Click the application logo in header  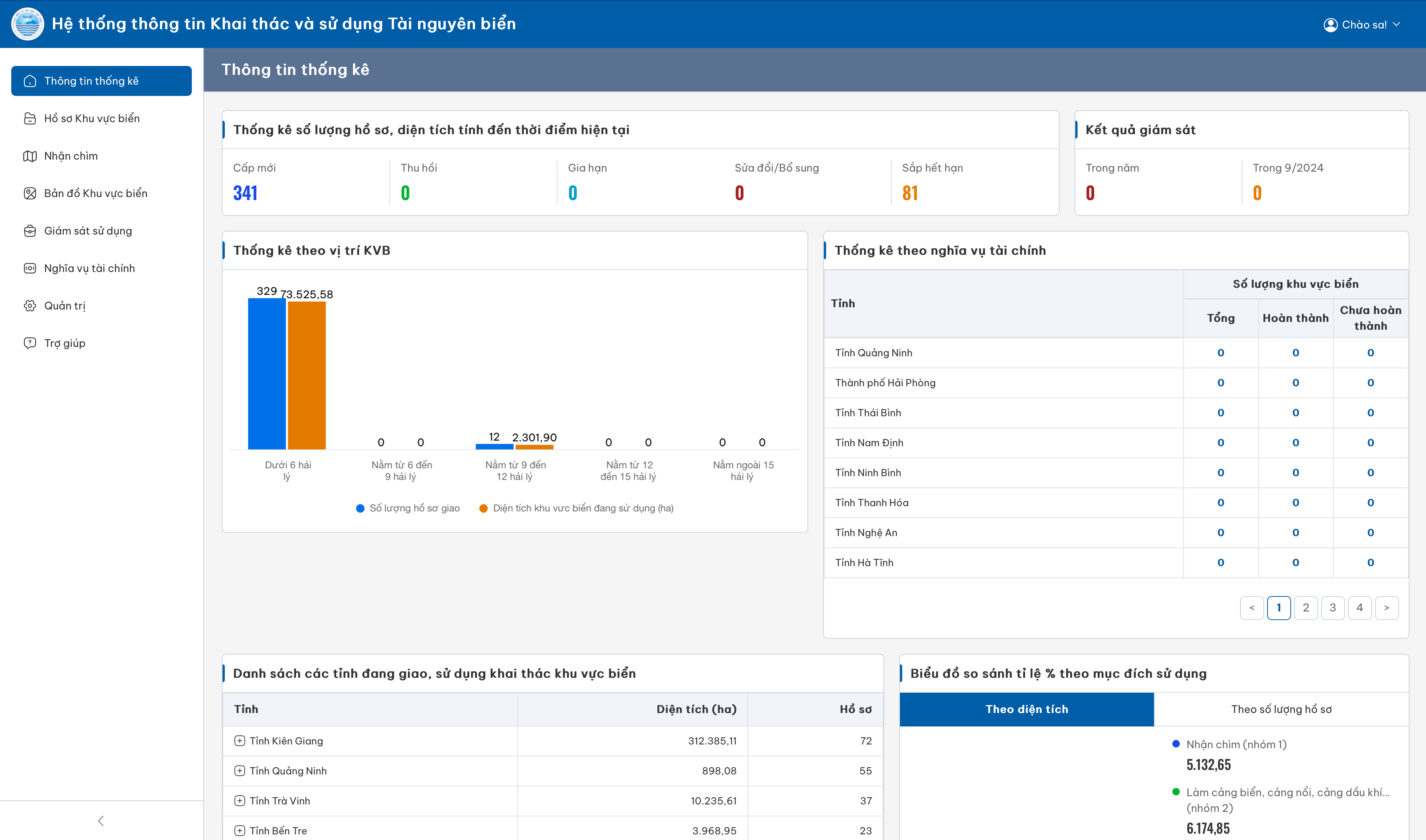click(27, 24)
